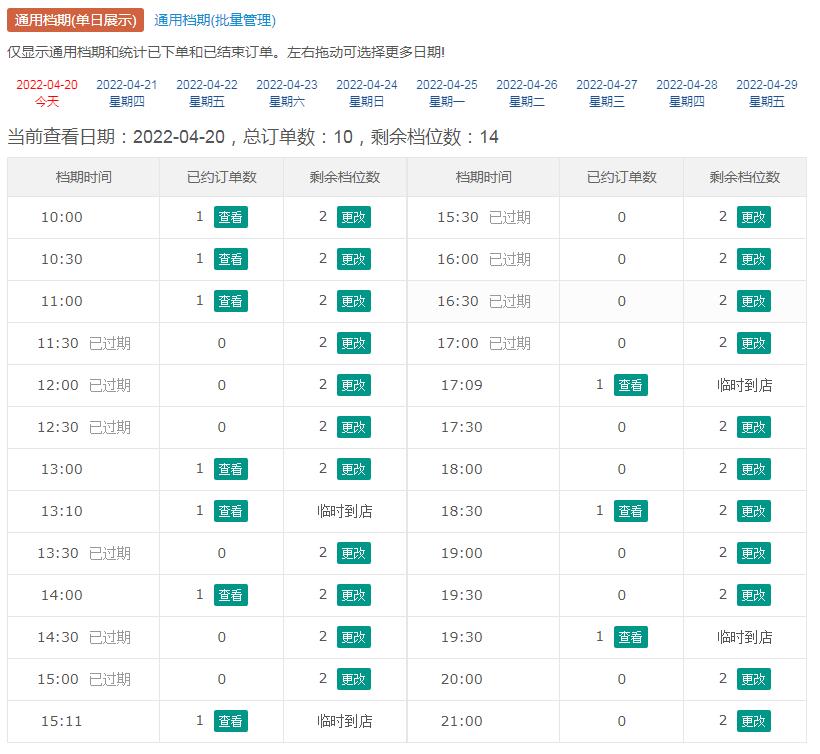Switch to 通用档期(批量管理) tab

[214, 20]
